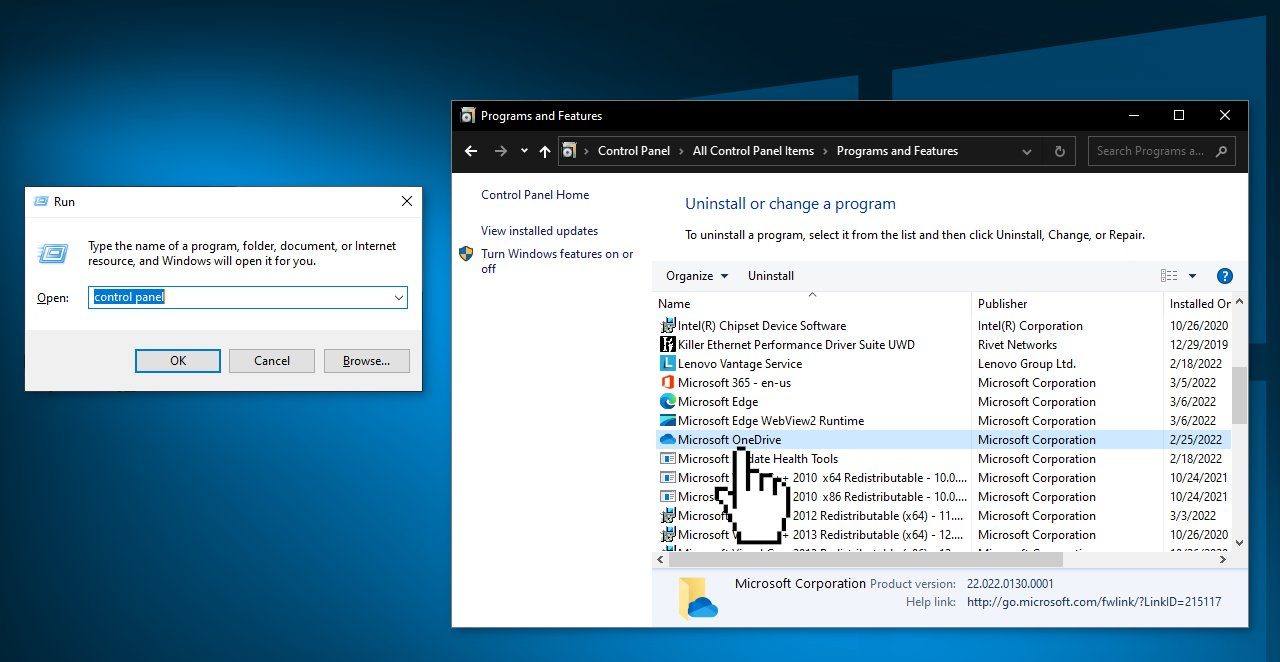This screenshot has width=1280, height=662.
Task: Open the Organize menu
Action: click(697, 276)
